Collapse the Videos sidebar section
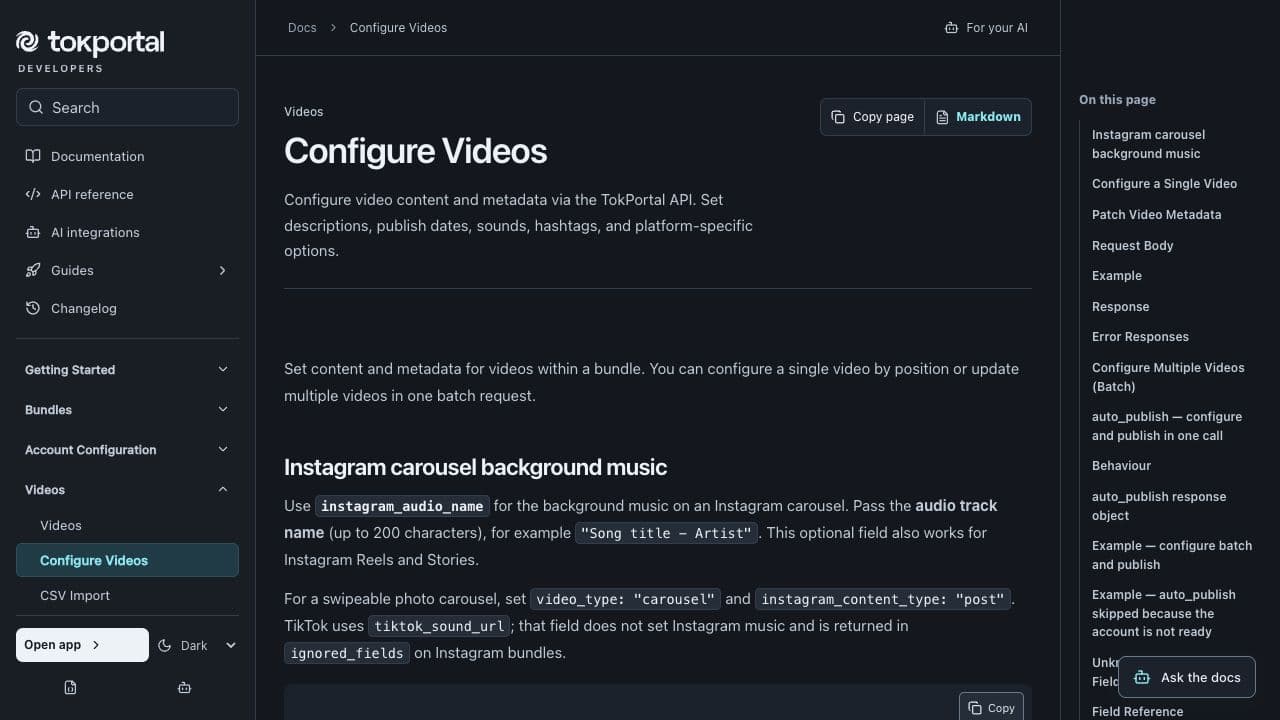This screenshot has height=720, width=1280. click(x=127, y=490)
